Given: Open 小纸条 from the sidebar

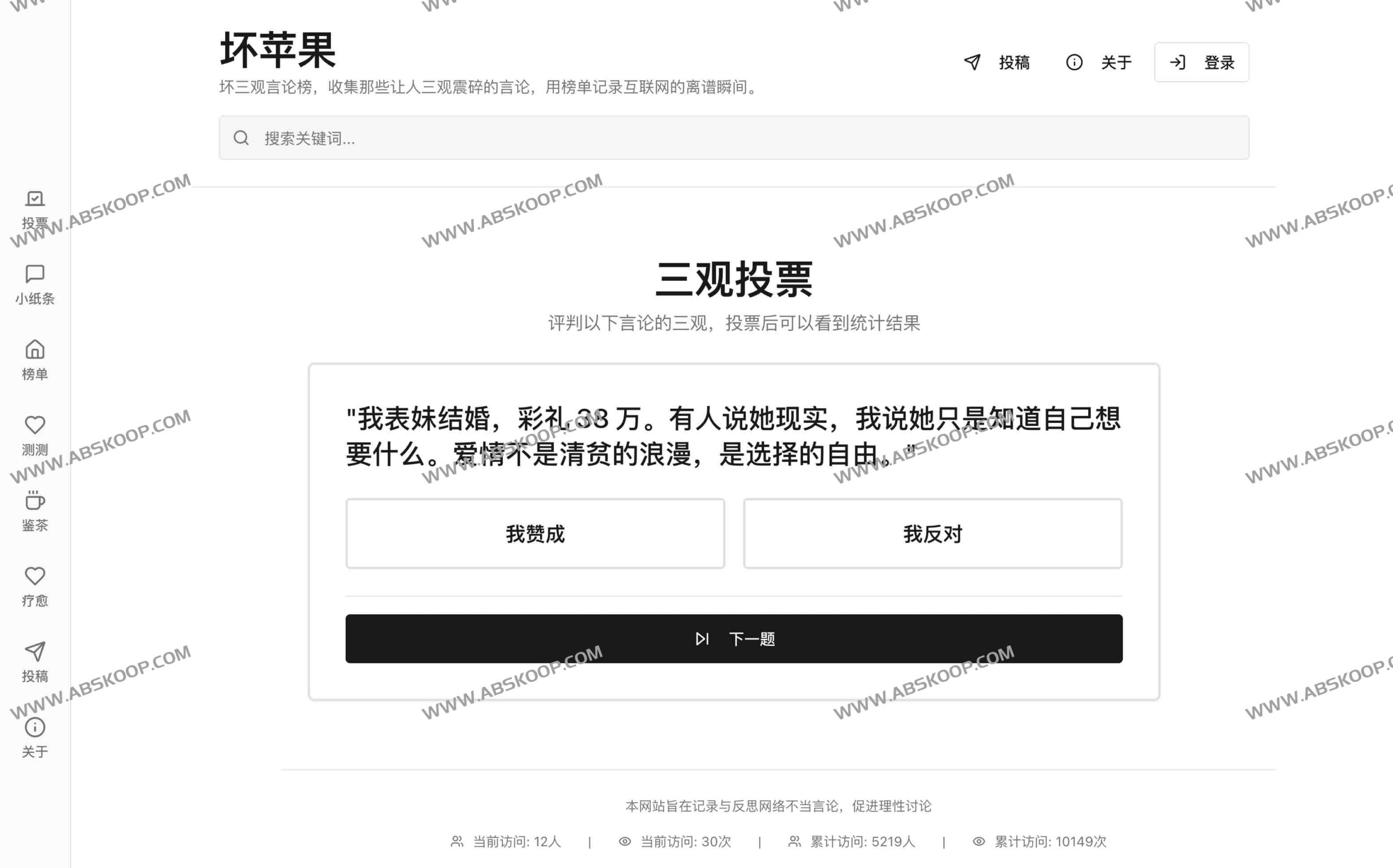Looking at the screenshot, I should click(35, 274).
